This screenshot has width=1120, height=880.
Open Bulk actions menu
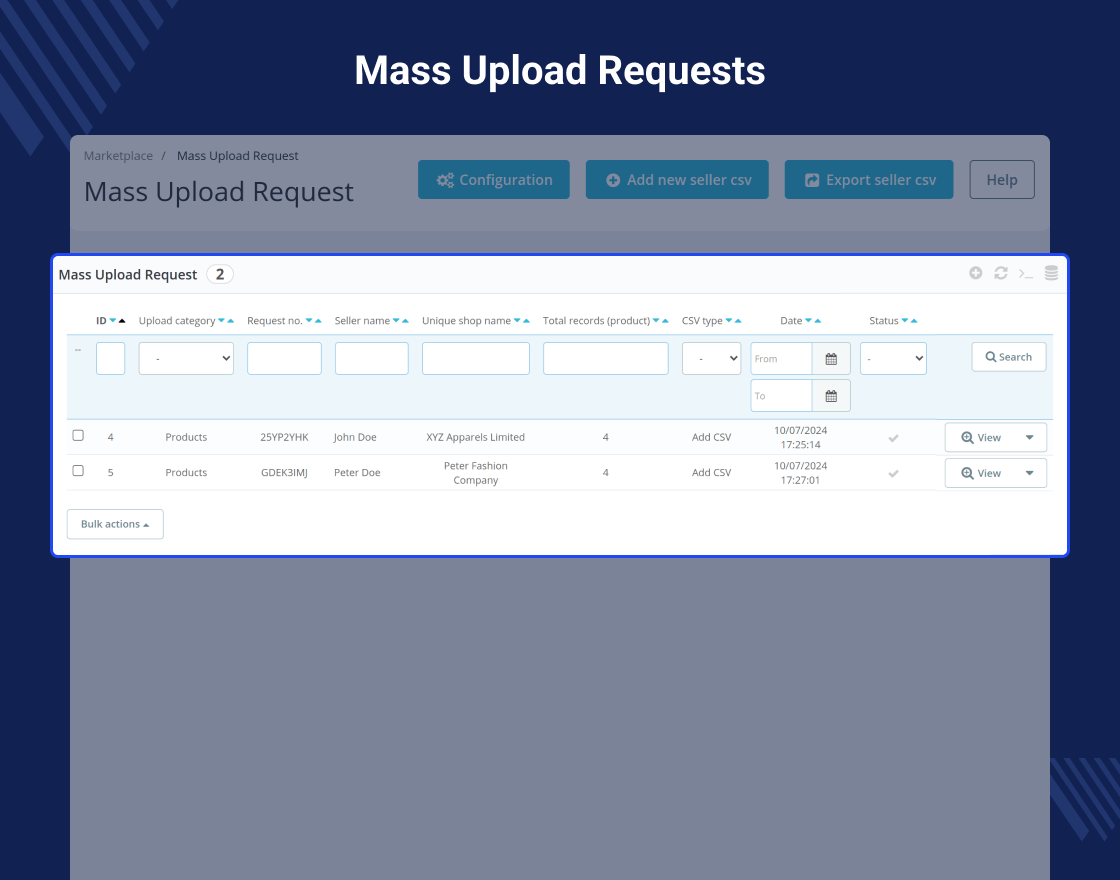pyautogui.click(x=115, y=524)
